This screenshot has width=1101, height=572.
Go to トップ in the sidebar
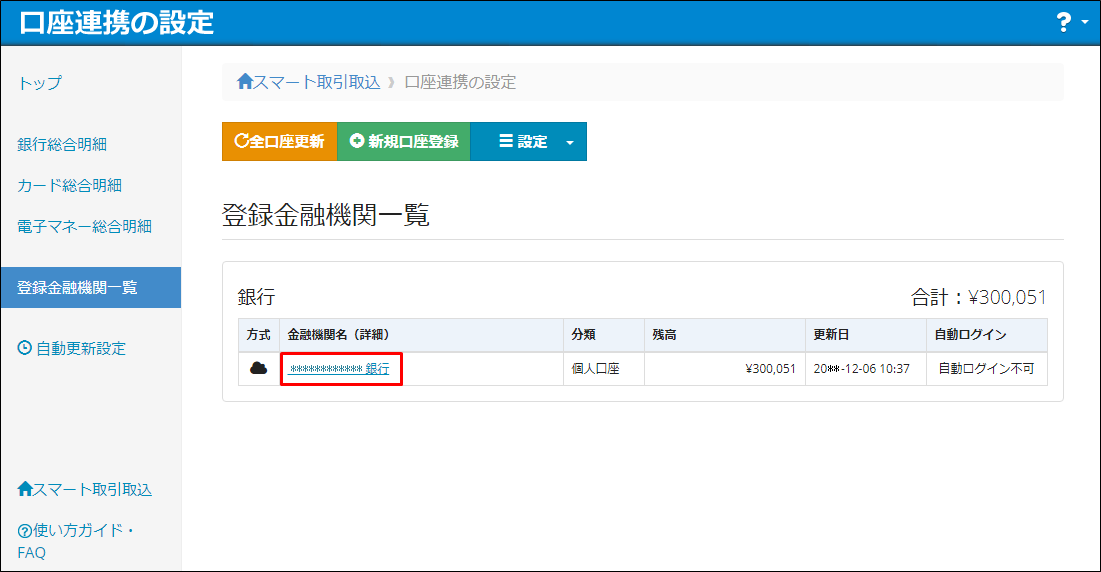click(39, 83)
